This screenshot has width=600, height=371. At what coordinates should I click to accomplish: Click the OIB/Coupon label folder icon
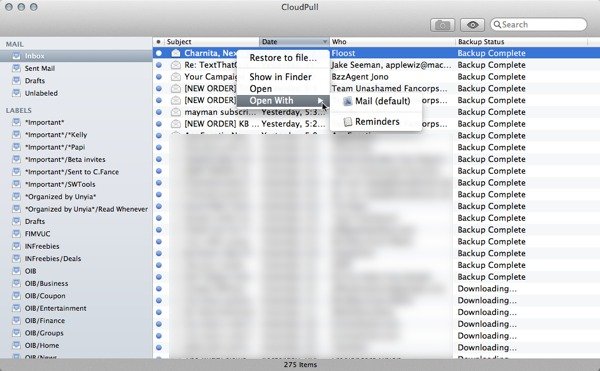coord(16,296)
